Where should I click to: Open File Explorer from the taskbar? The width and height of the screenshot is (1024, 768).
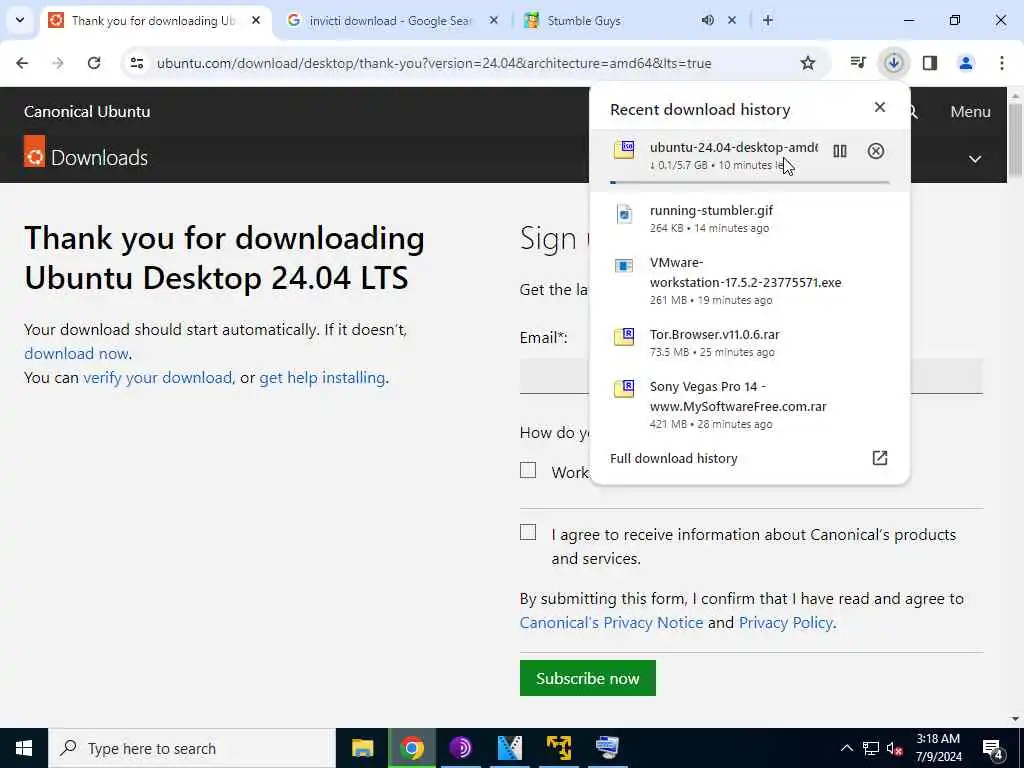362,748
